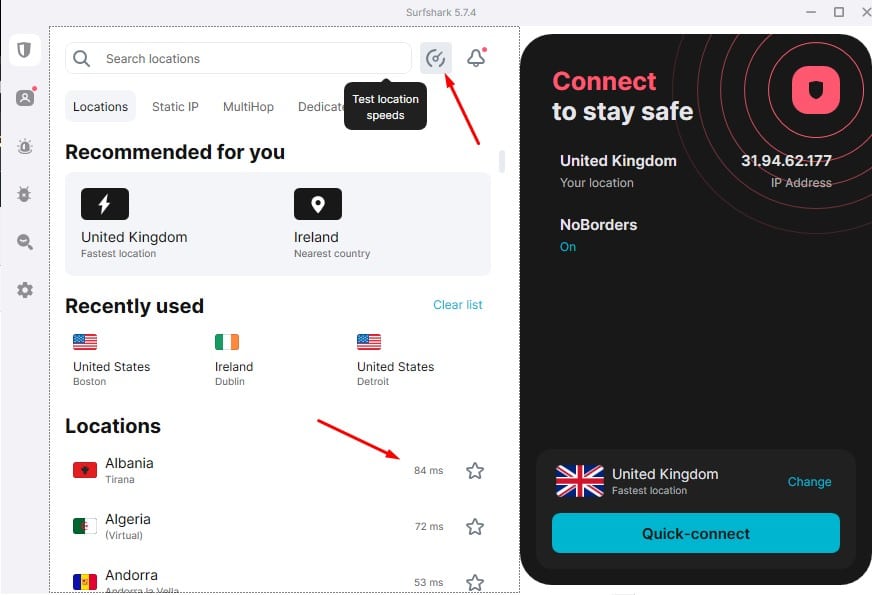Open the Settings gear in sidebar
This screenshot has height=595, width=872.
click(25, 290)
